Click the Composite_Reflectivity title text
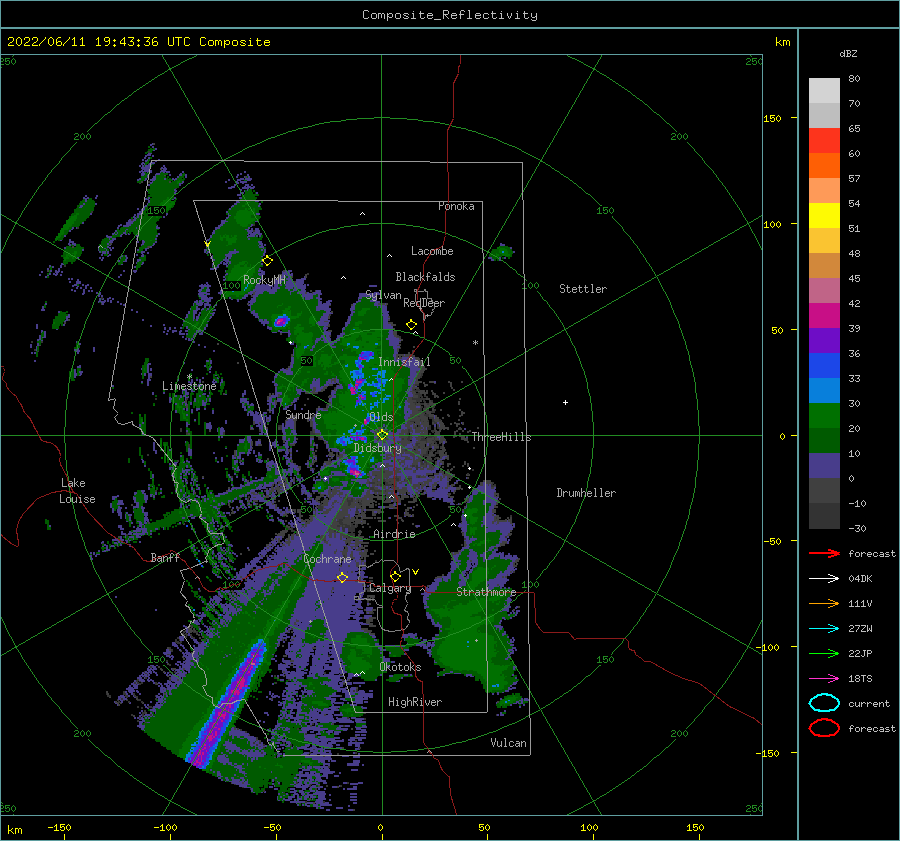 450,15
